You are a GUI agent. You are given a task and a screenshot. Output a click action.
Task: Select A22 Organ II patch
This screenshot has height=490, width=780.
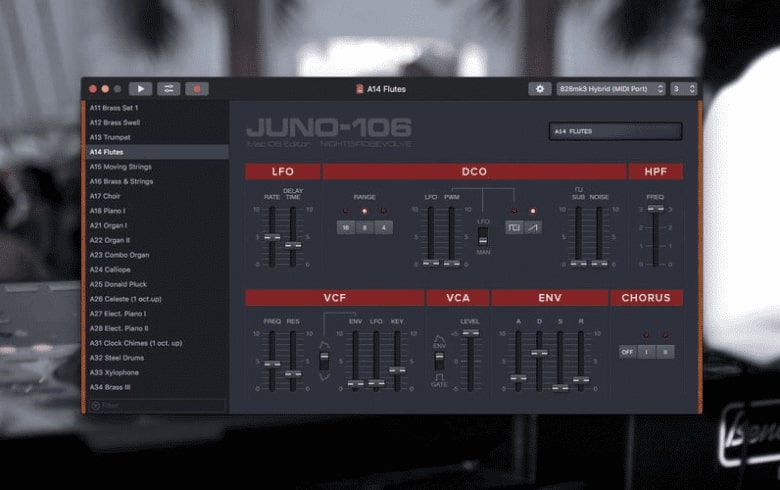(x=157, y=240)
